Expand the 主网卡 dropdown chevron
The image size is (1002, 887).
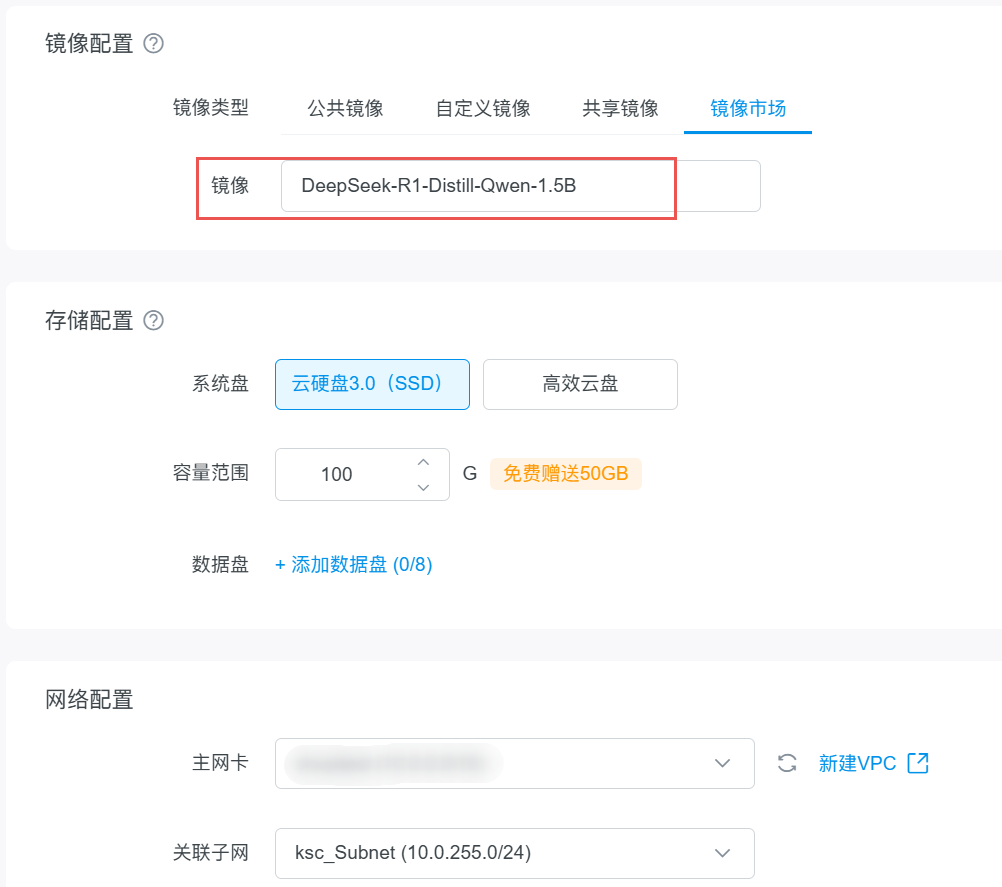pos(722,763)
